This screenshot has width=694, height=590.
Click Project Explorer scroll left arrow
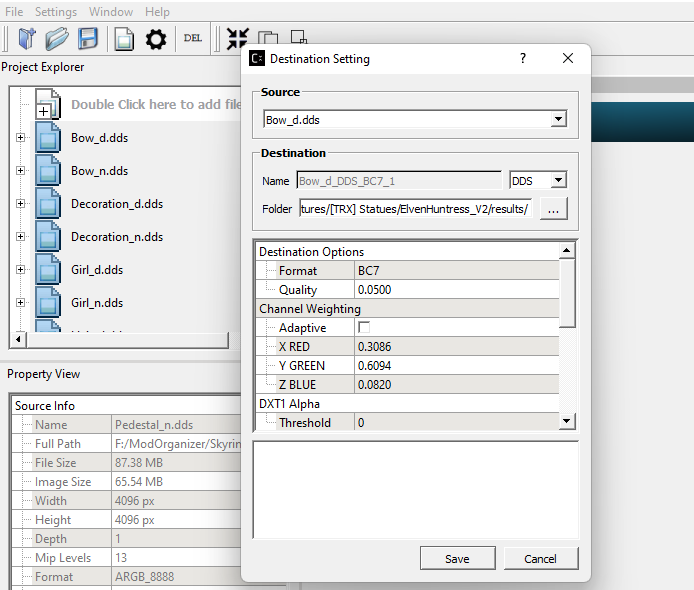tap(18, 339)
